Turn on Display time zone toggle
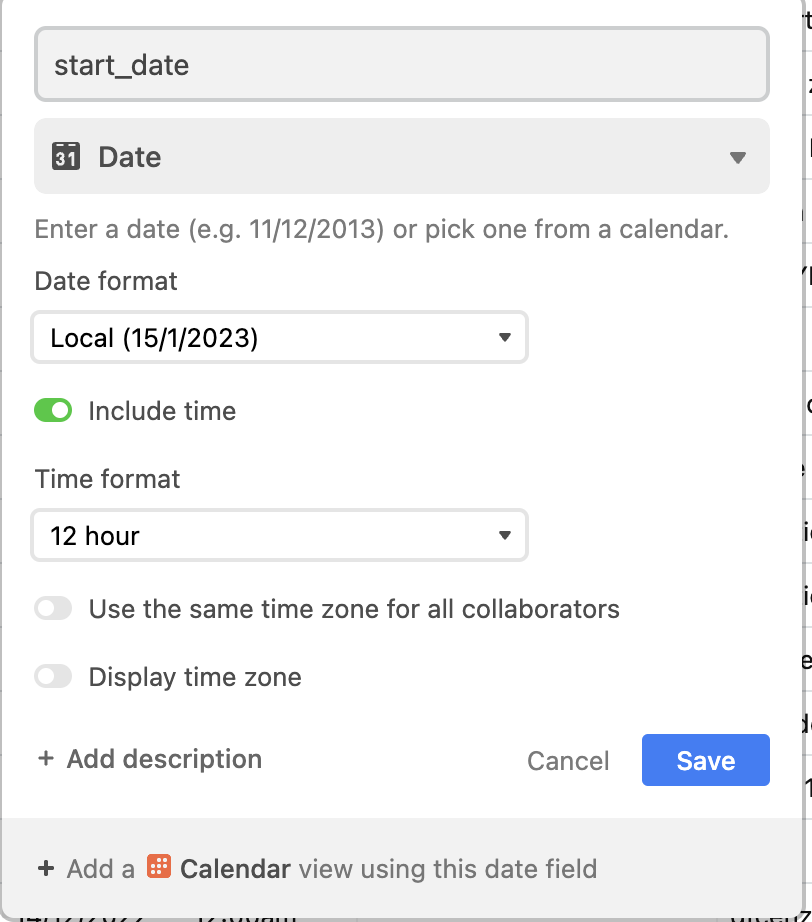 click(53, 676)
